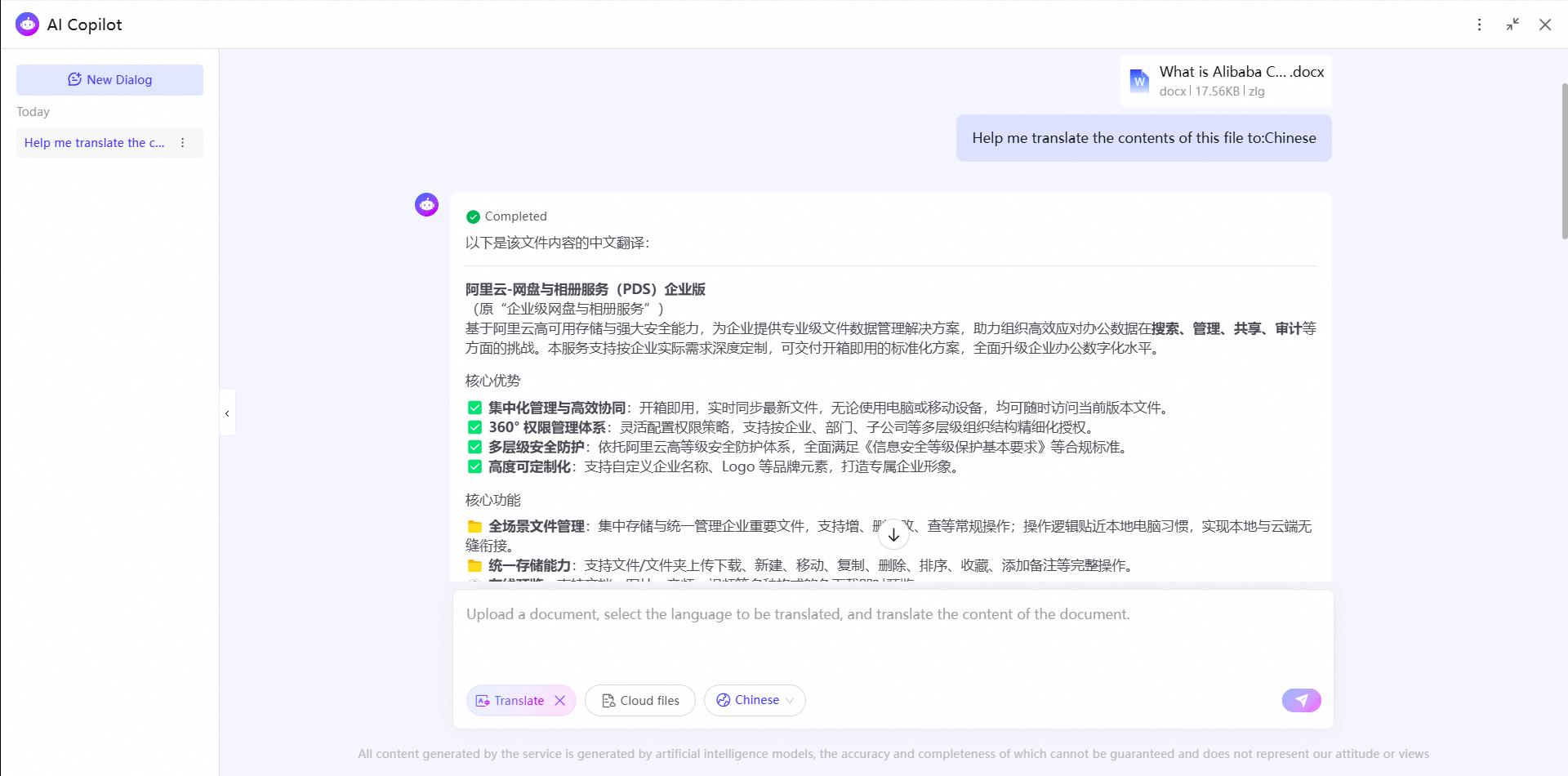Screen dimensions: 1568x776
Task: Shrink the AI Copilot window with collapse icon
Action: pos(1512,25)
